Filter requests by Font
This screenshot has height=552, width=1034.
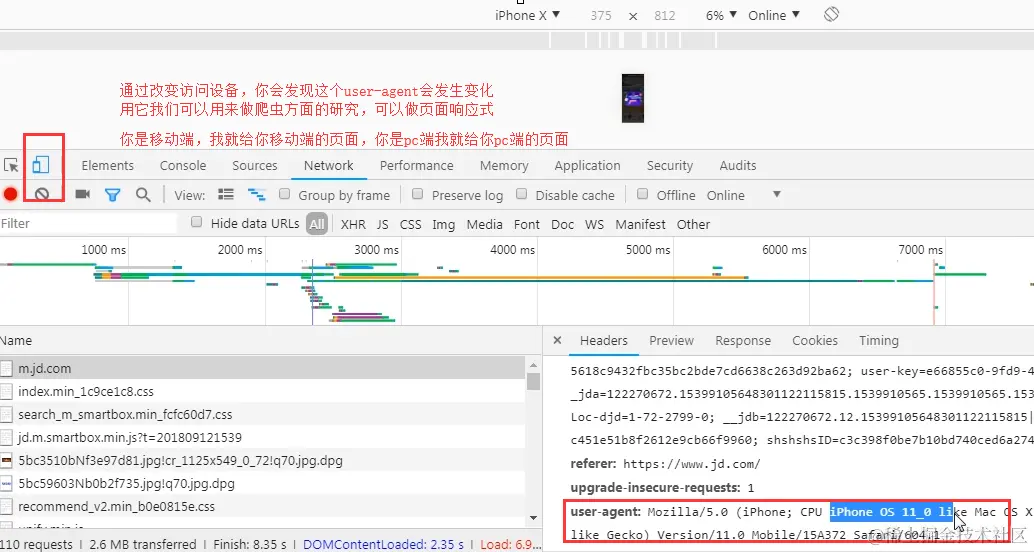click(526, 224)
